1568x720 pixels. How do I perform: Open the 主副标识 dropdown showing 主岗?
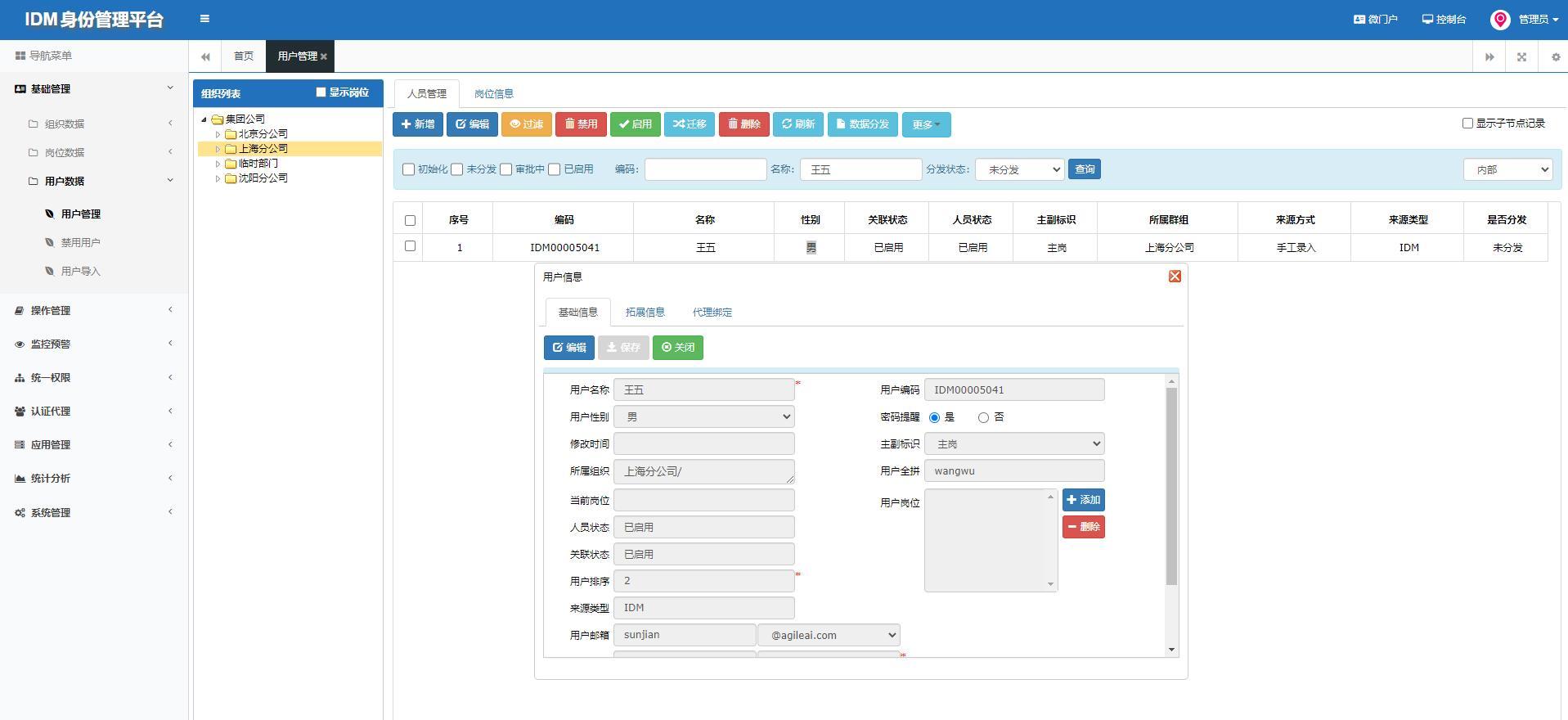tap(1014, 443)
